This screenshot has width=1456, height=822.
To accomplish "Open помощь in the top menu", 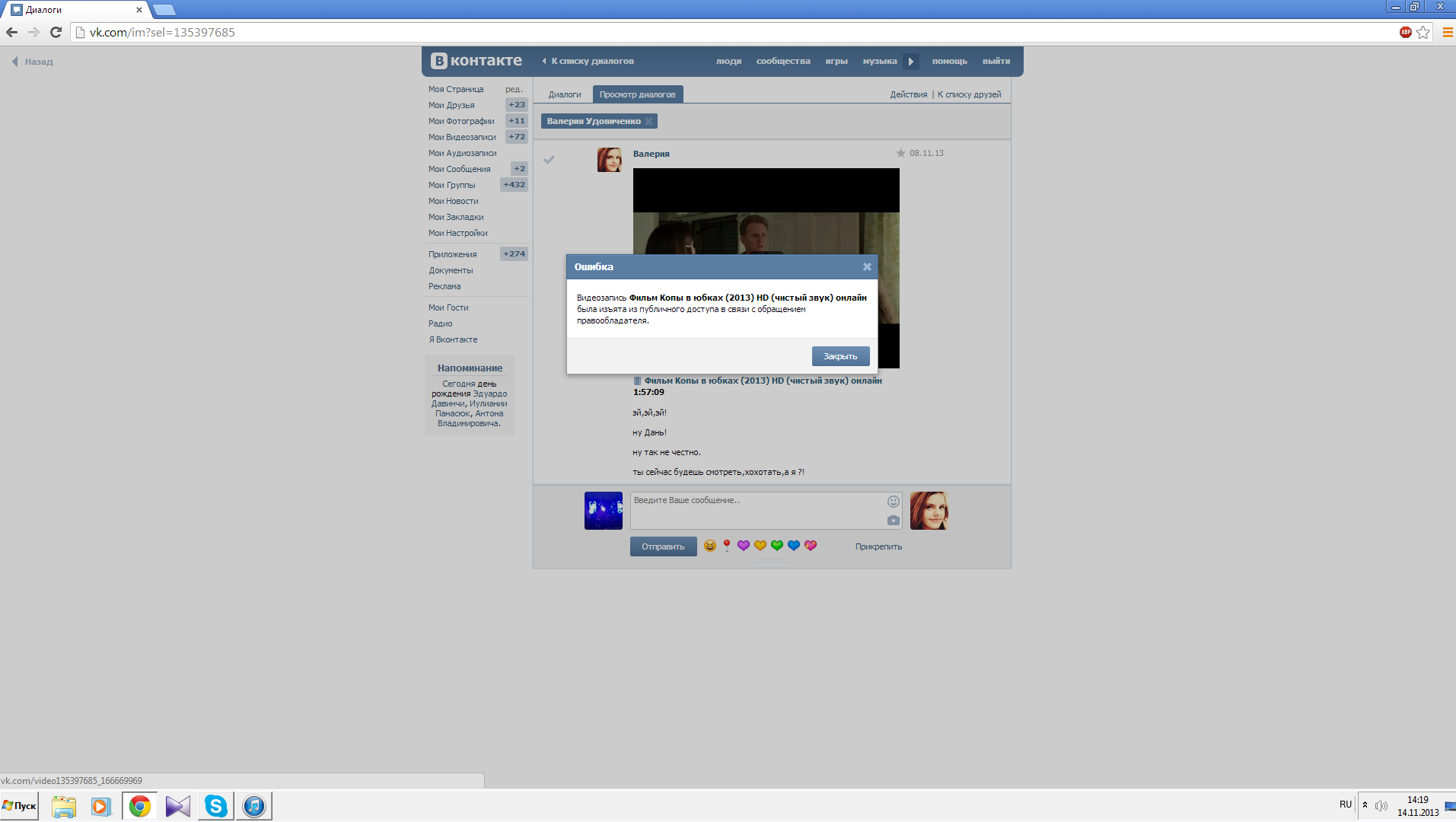I will 950,61.
